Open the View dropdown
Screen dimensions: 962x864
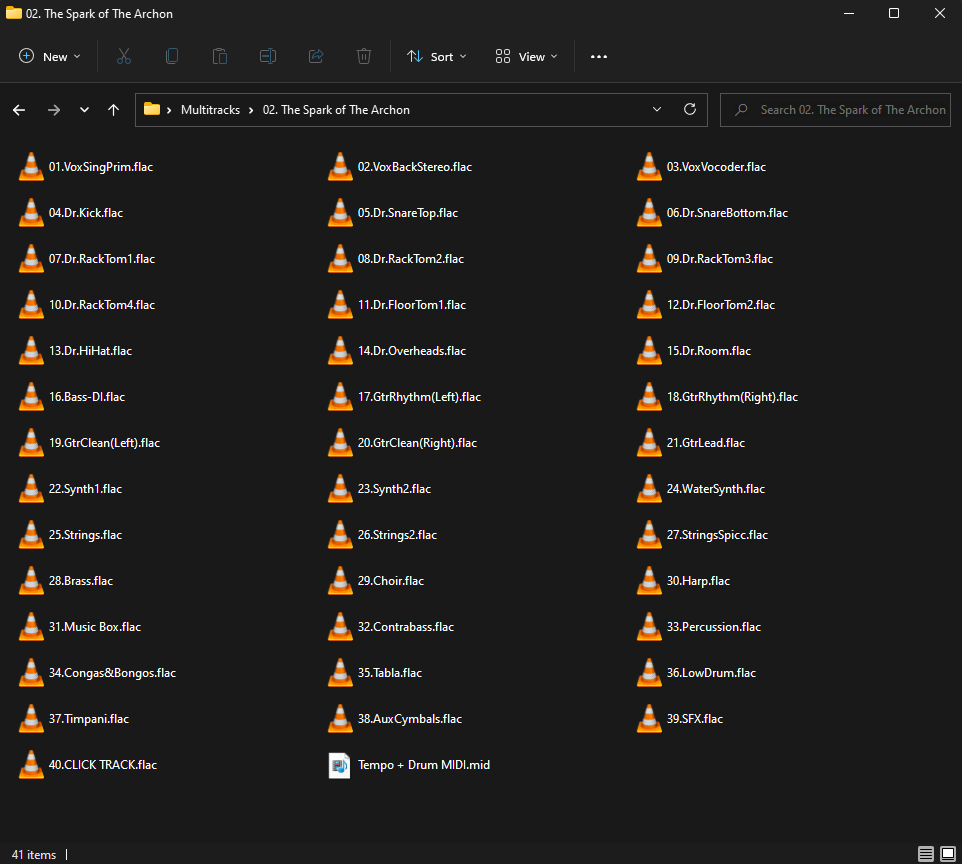click(525, 56)
